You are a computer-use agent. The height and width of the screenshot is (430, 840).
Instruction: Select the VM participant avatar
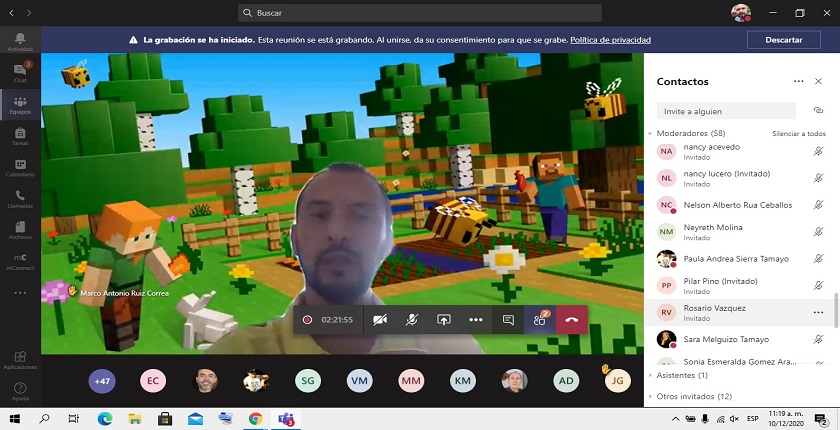(359, 381)
